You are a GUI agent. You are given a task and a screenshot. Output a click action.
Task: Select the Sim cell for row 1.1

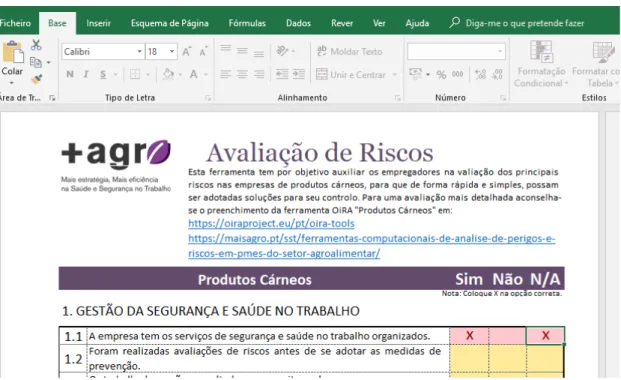(469, 336)
